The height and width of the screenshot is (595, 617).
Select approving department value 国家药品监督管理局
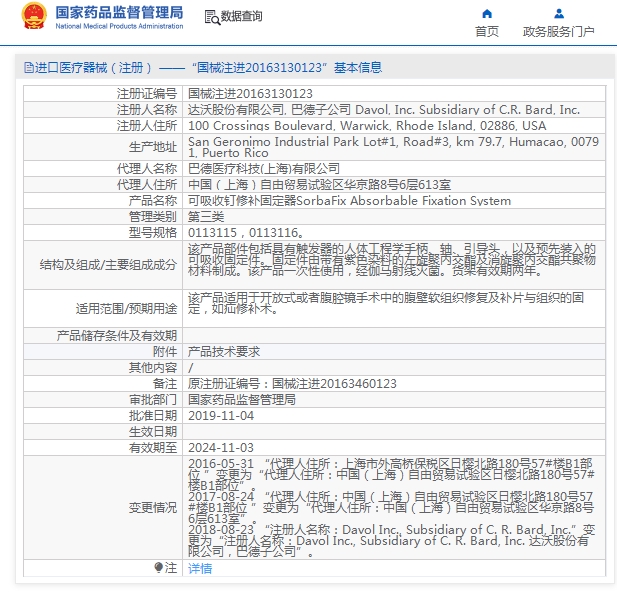tap(242, 399)
